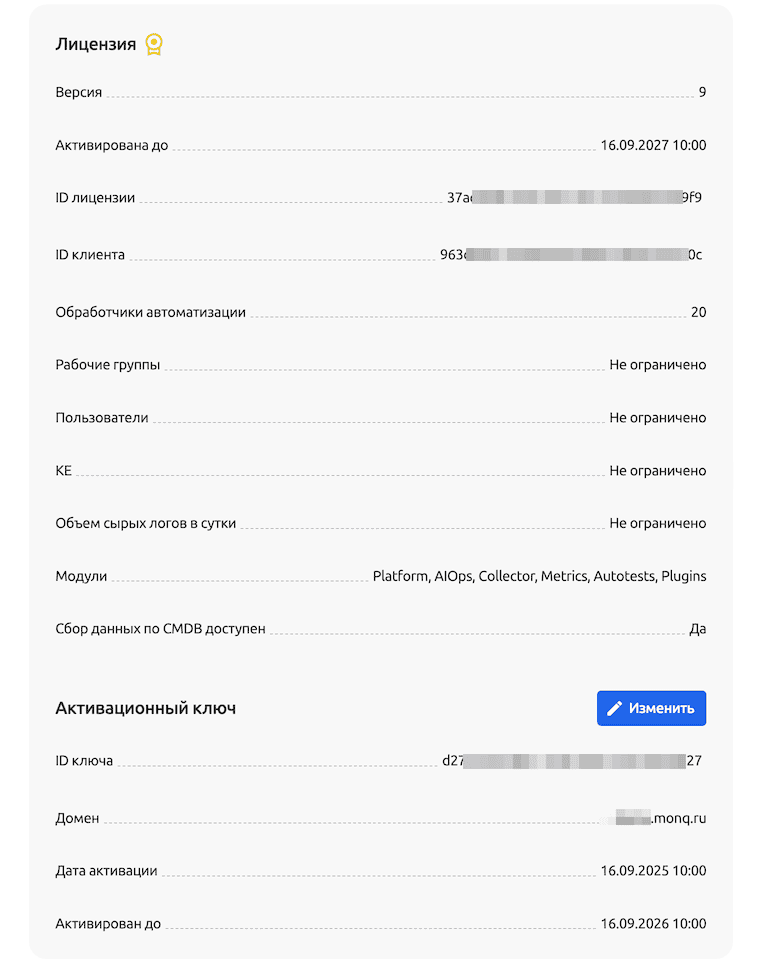The height and width of the screenshot is (968, 770).
Task: Click the Модули list of platform modules
Action: click(539, 576)
